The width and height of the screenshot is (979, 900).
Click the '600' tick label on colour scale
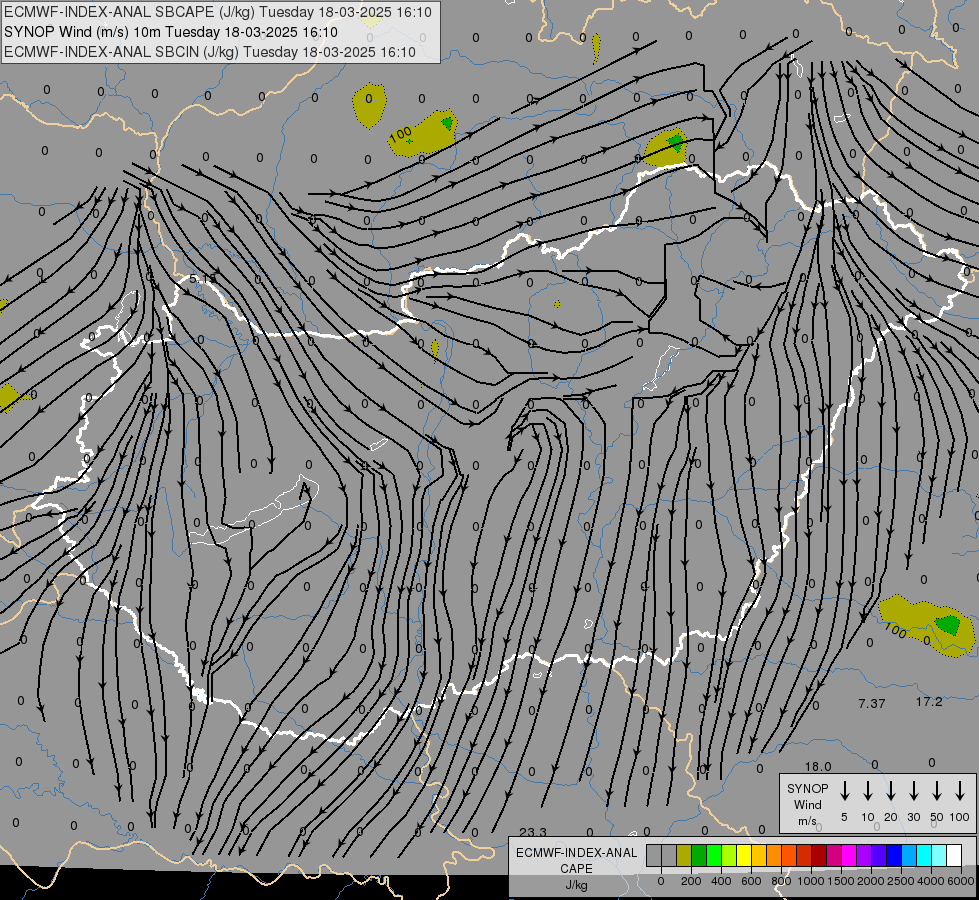coord(751,881)
